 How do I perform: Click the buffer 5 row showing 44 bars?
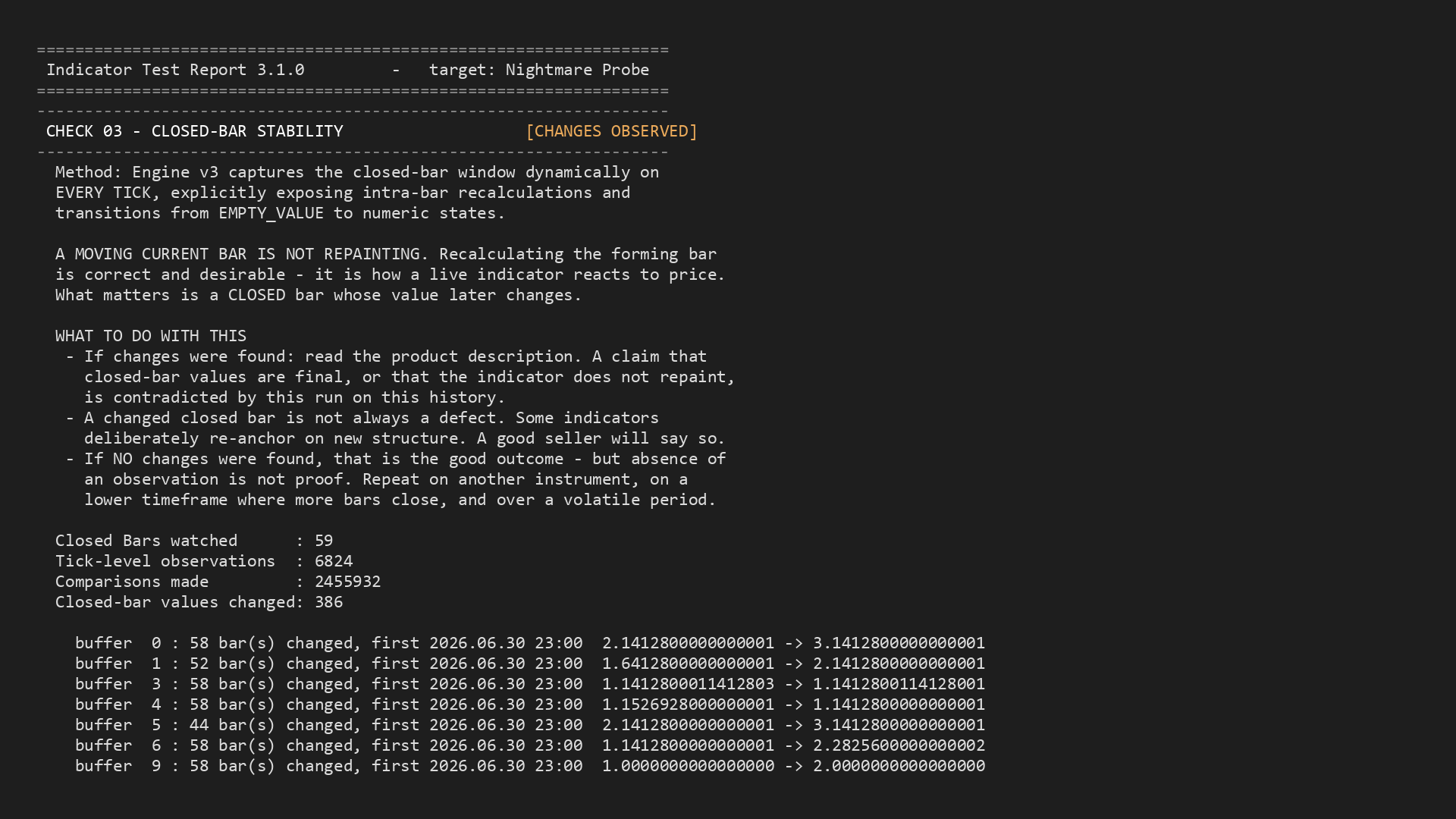[530, 725]
